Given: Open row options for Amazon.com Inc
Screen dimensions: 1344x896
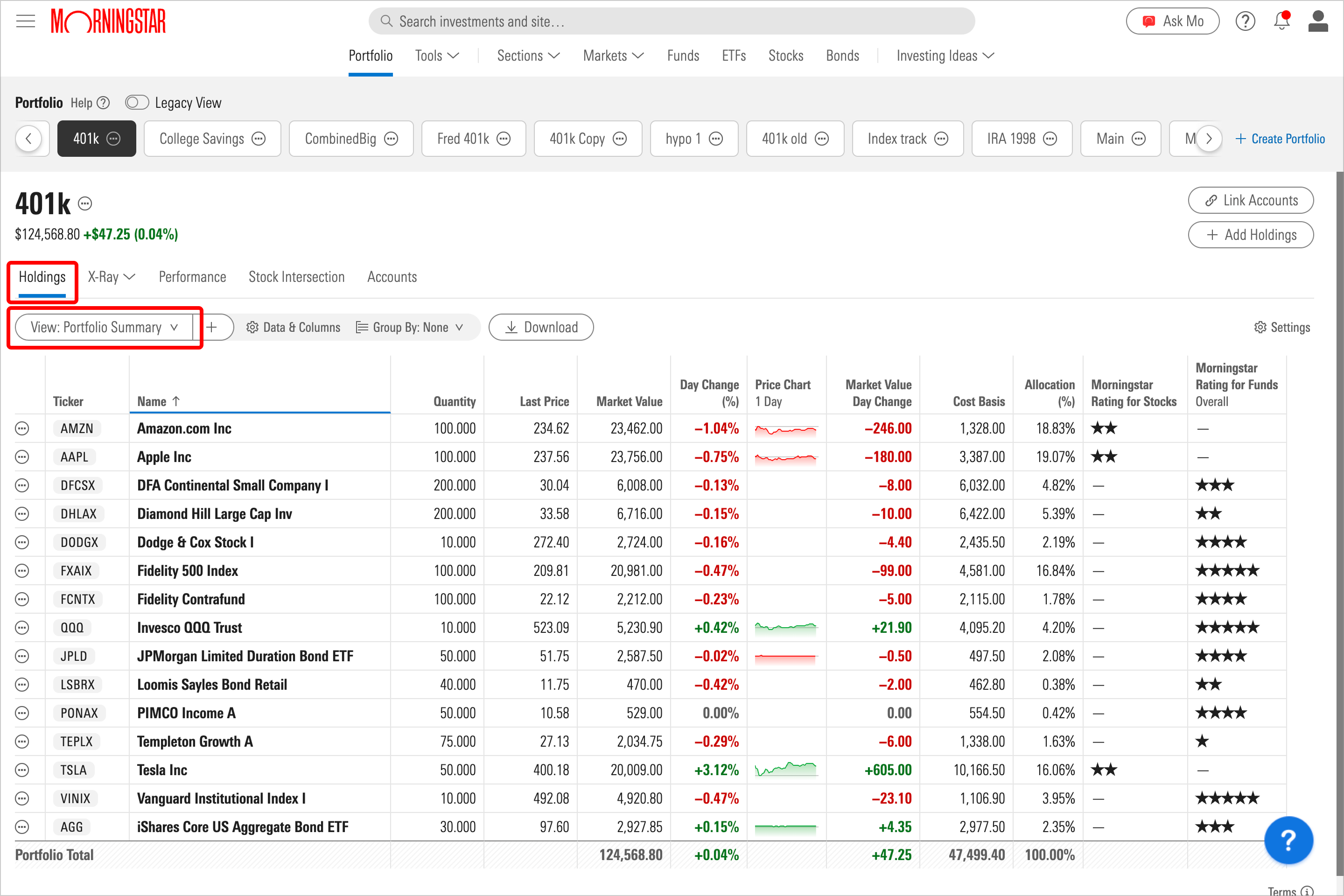Looking at the screenshot, I should tap(22, 428).
